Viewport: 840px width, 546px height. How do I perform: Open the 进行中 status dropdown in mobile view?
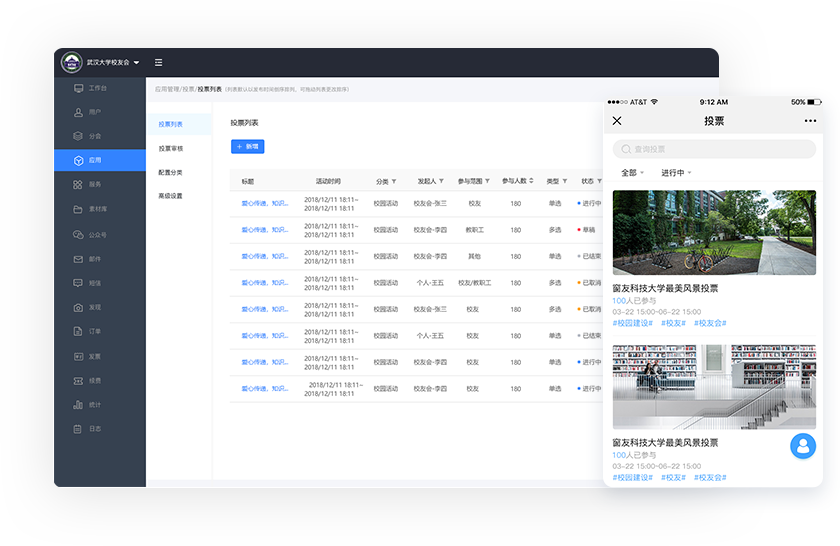(x=676, y=173)
